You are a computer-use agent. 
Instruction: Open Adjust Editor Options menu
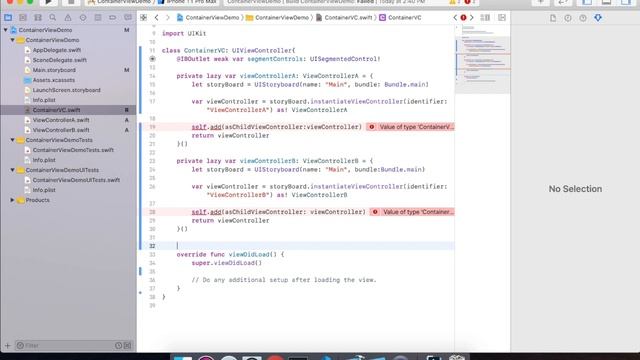485,18
